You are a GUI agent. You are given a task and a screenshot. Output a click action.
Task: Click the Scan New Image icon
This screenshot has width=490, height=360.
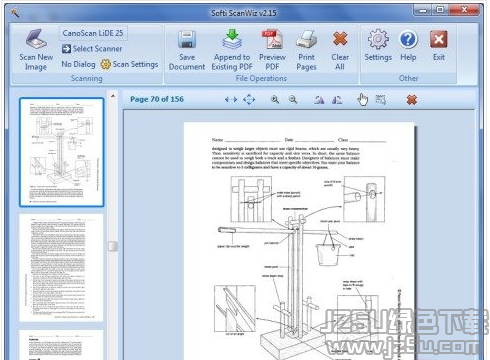pos(36,39)
